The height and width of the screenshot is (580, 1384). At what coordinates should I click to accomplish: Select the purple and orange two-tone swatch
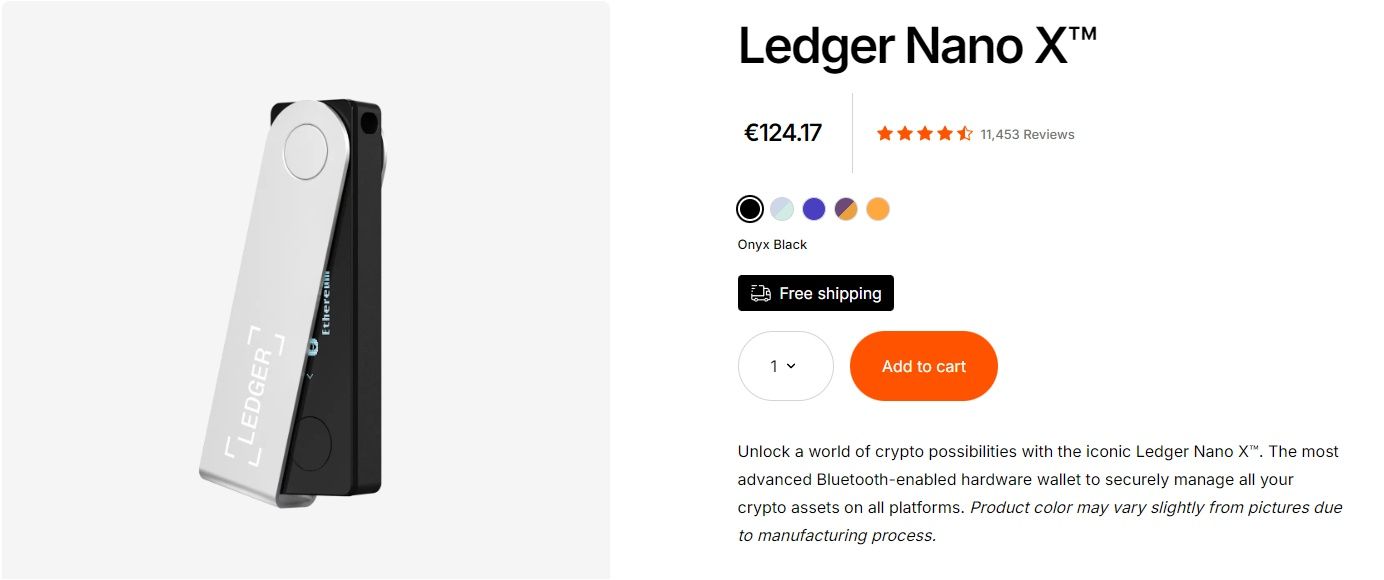click(846, 209)
